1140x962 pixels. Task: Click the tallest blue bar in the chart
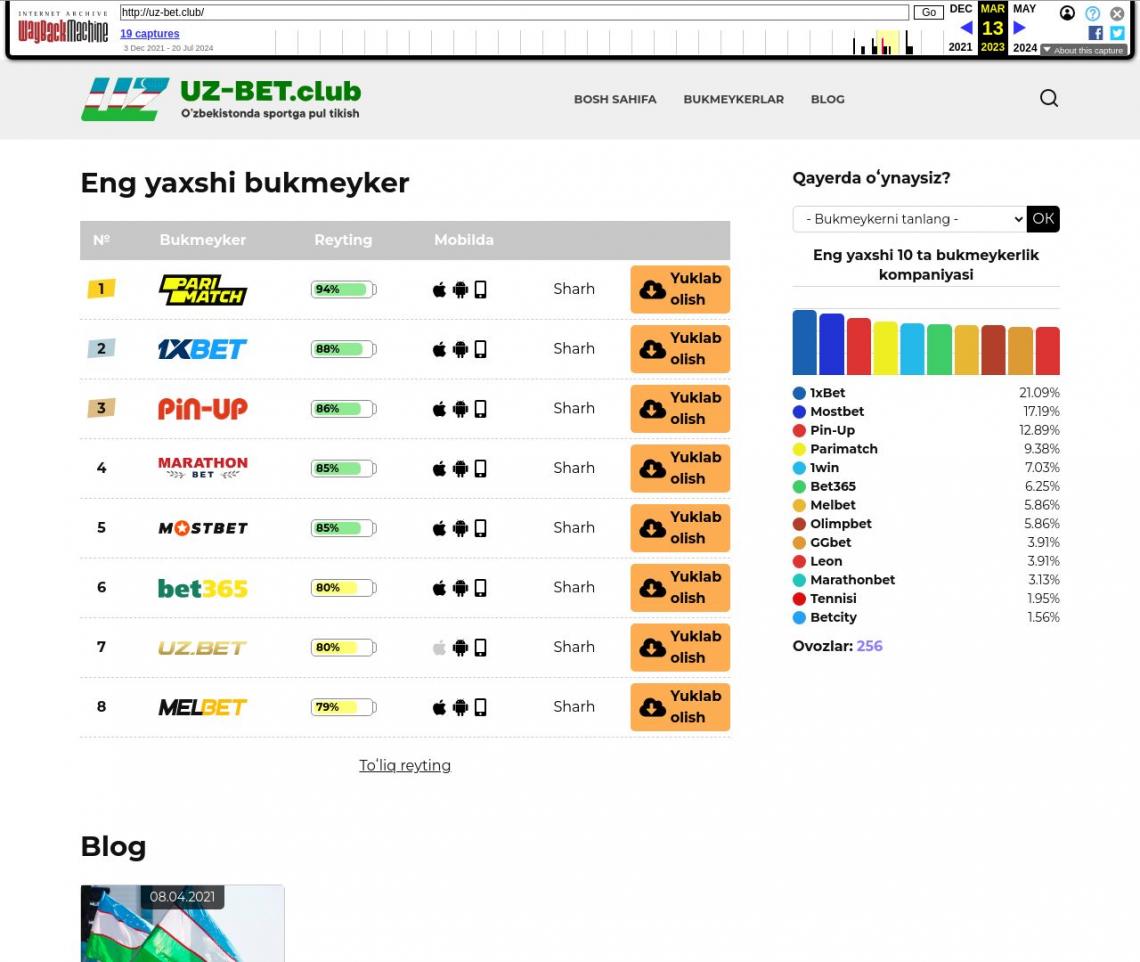[804, 342]
